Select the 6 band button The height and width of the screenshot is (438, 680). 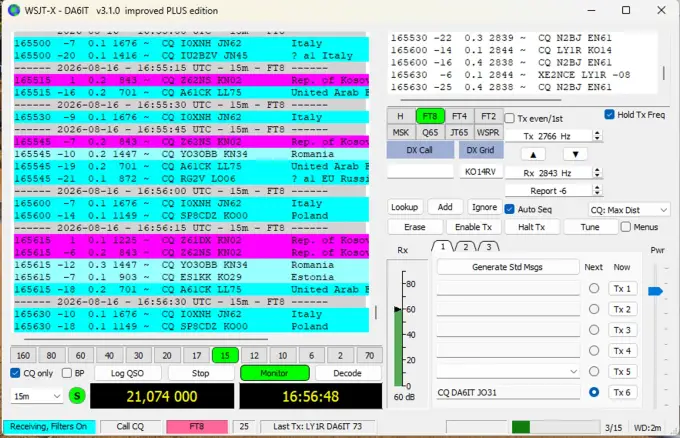[x=311, y=356]
